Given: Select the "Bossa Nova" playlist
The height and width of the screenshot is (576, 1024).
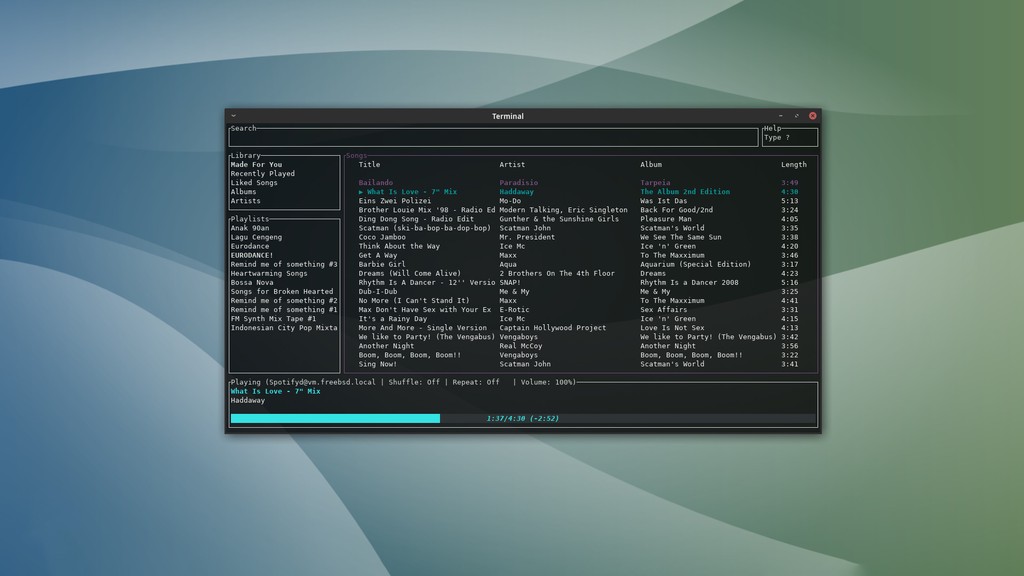Looking at the screenshot, I should click(x=254, y=282).
